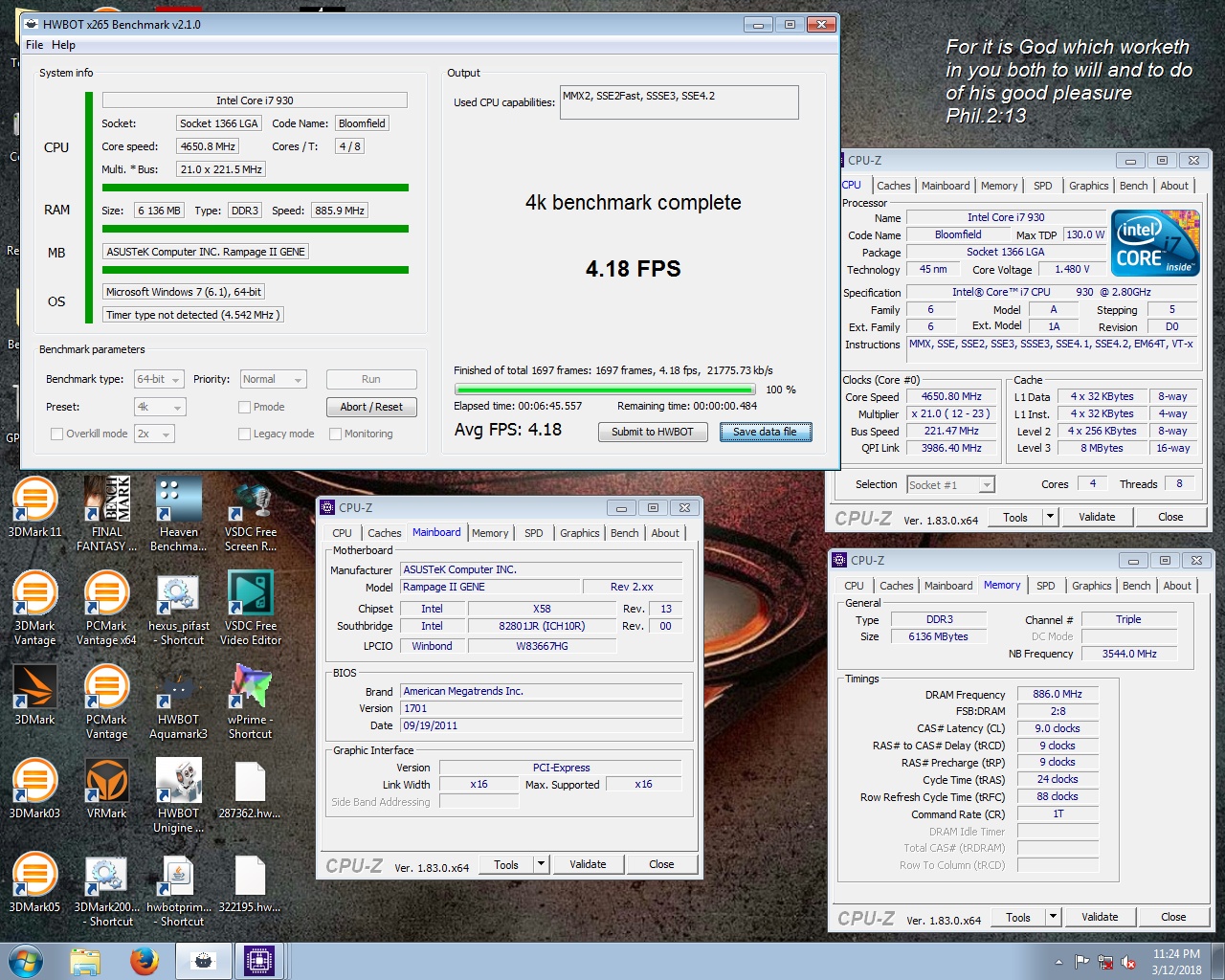
Task: Open About tab in the Memory CPU-Z window
Action: pos(1177,586)
